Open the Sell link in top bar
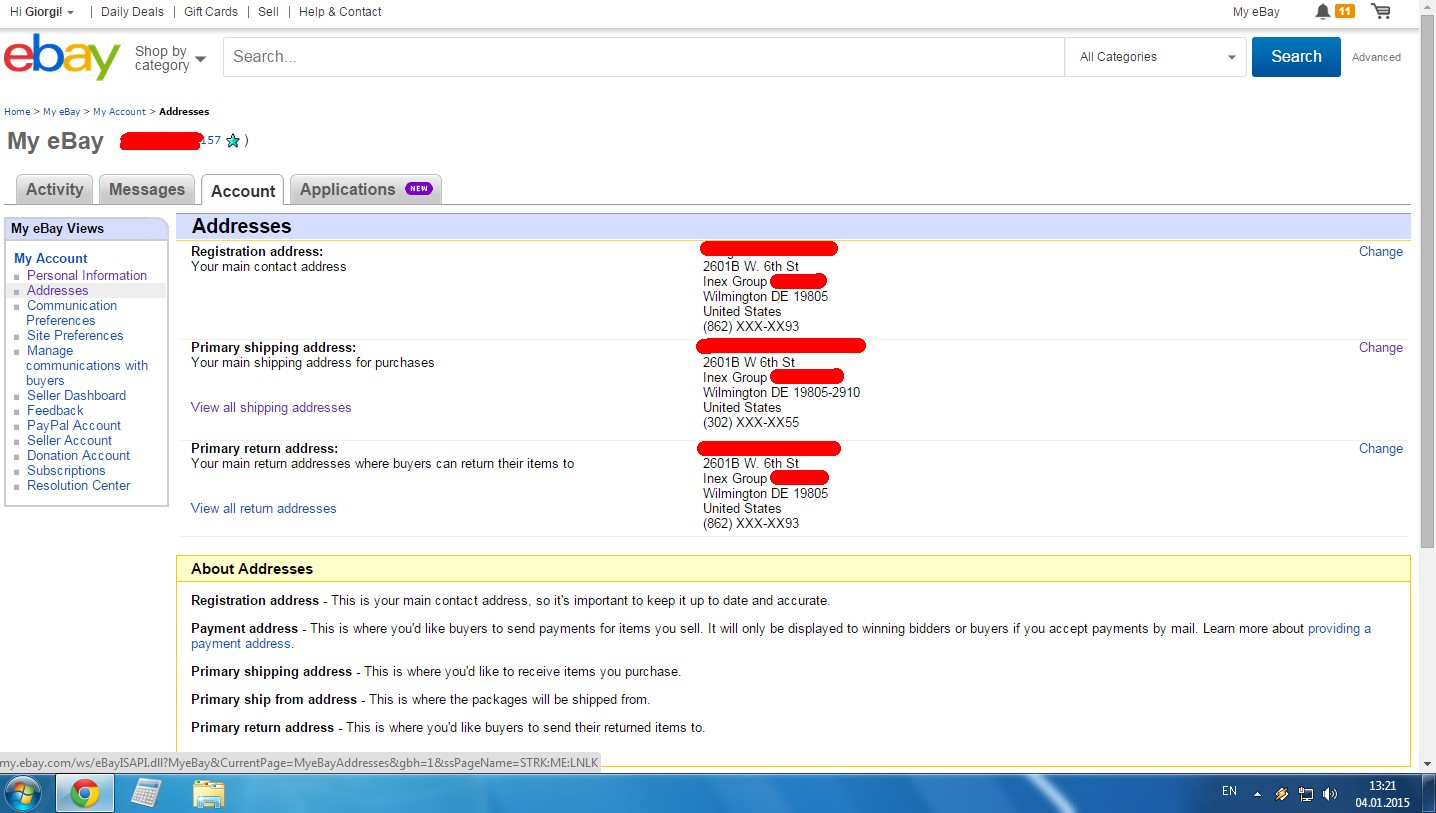The height and width of the screenshot is (813, 1436). [268, 12]
